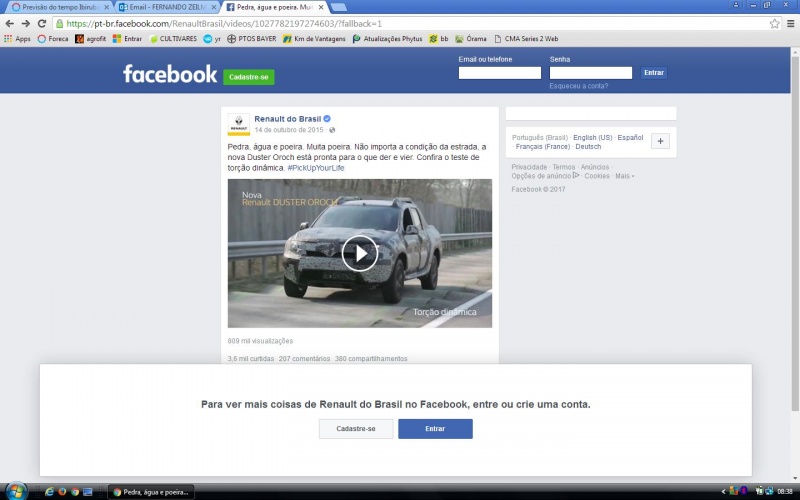Open the CULTIVARES bookmark
This screenshot has width=800, height=500.
click(x=173, y=39)
